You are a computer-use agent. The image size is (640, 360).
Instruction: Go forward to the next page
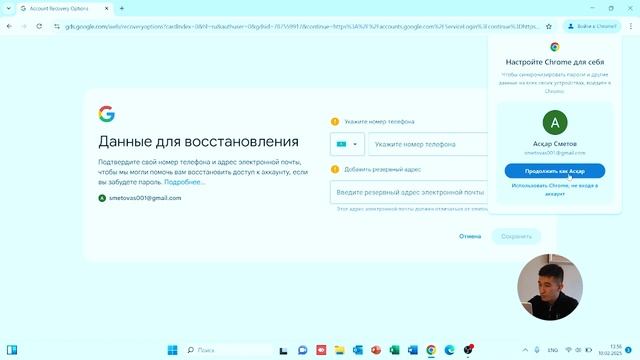point(24,27)
